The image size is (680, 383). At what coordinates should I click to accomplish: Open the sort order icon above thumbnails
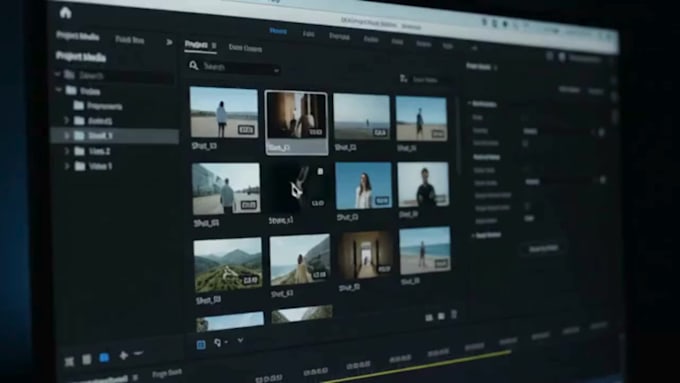[403, 79]
